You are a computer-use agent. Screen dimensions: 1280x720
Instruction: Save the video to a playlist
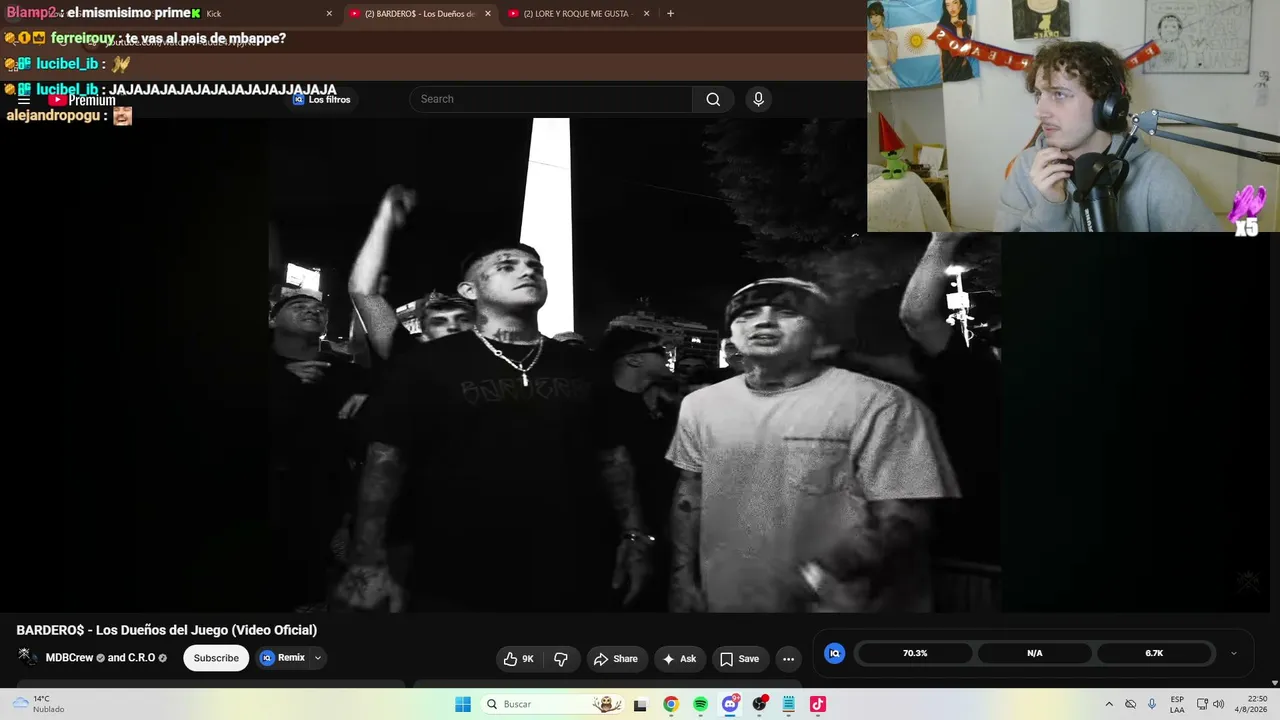click(740, 659)
